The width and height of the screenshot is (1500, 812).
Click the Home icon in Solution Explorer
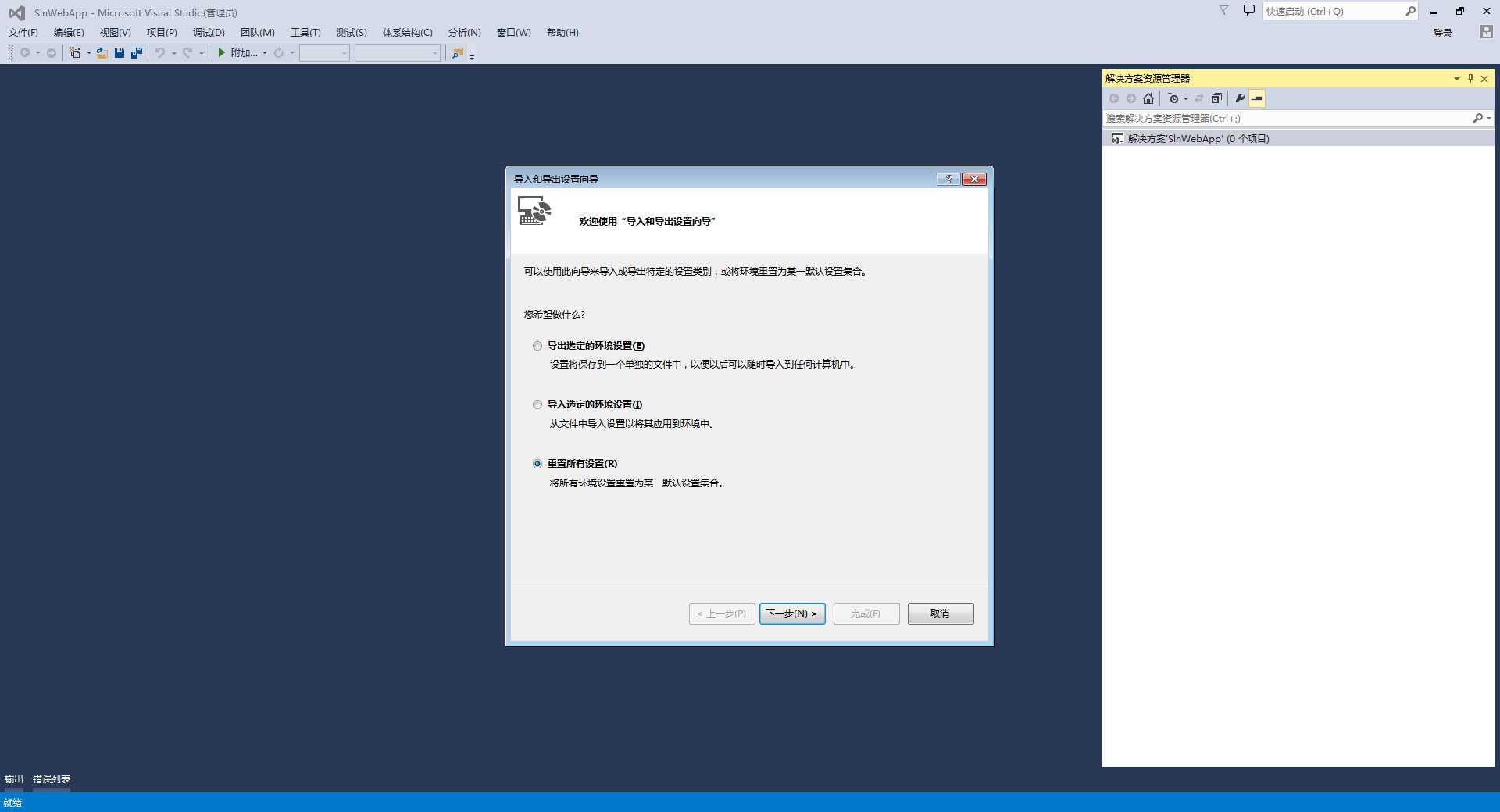coord(1148,98)
